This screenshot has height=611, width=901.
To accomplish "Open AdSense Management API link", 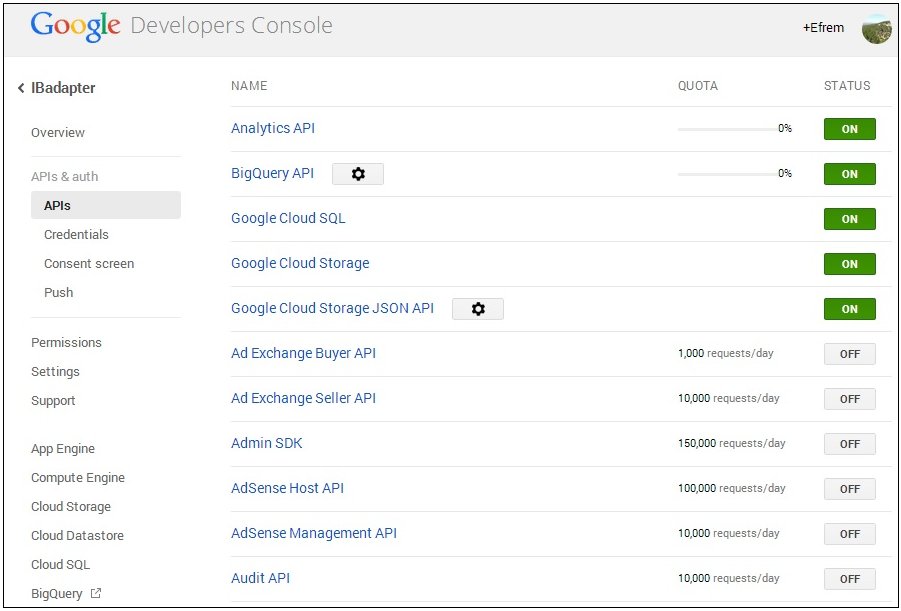I will (x=314, y=533).
